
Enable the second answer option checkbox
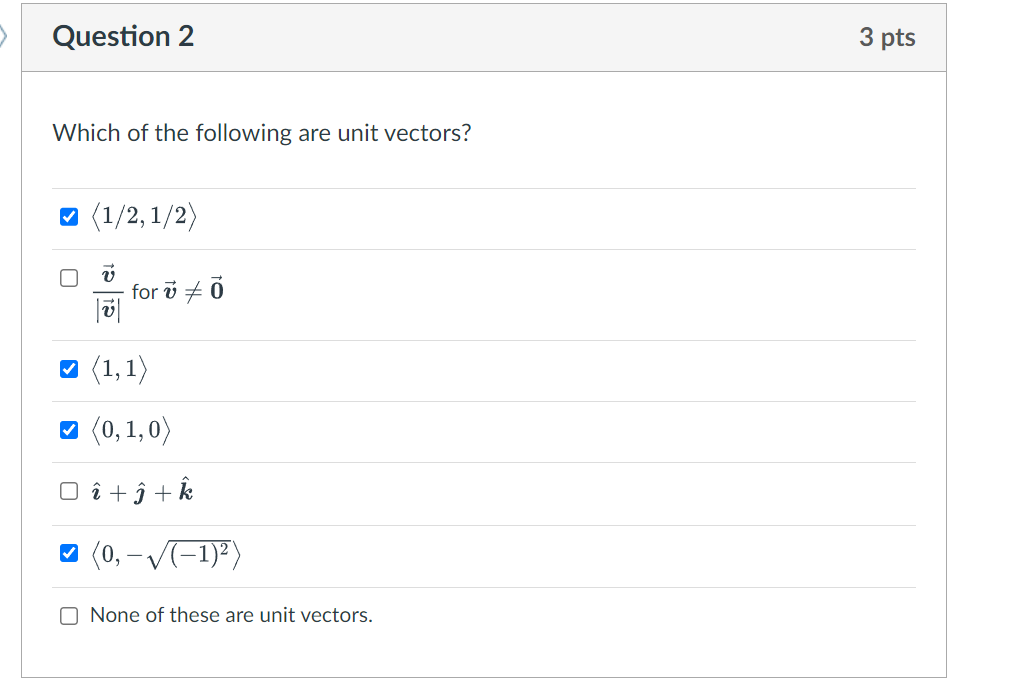click(x=67, y=277)
